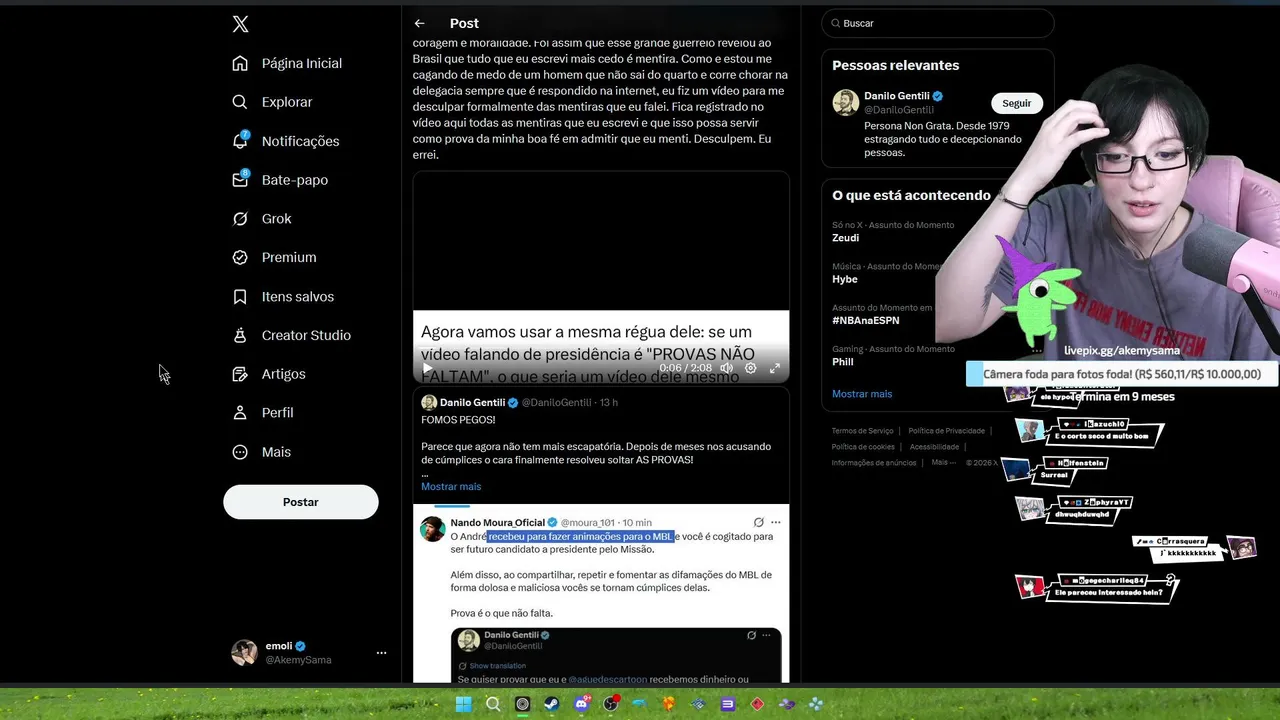Image resolution: width=1280 pixels, height=720 pixels.
Task: Open Explorar in the sidebar
Action: pos(272,102)
